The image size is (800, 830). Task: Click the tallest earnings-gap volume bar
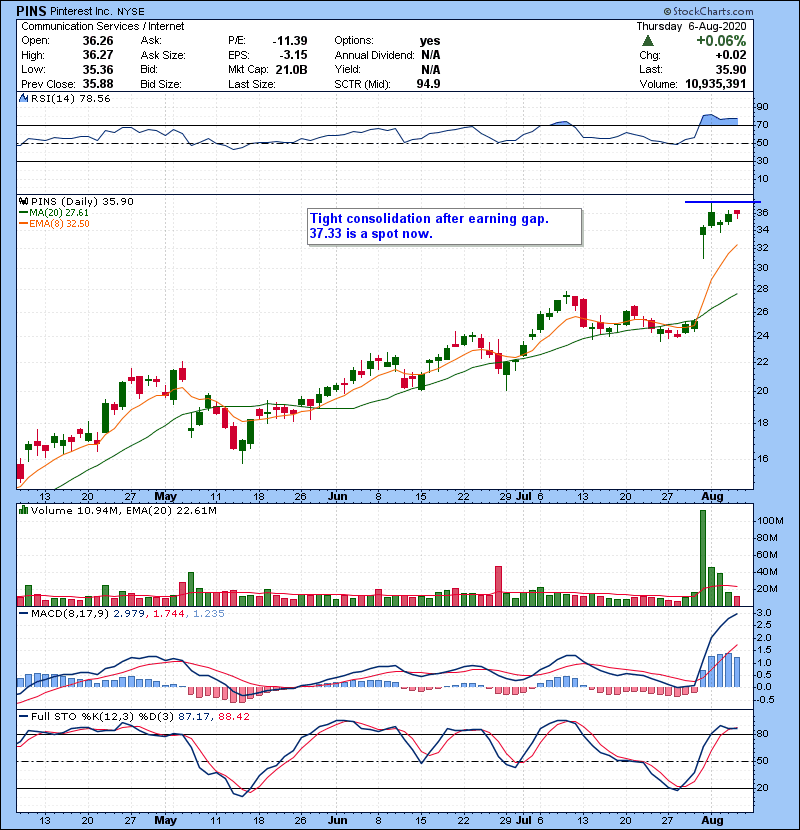703,558
